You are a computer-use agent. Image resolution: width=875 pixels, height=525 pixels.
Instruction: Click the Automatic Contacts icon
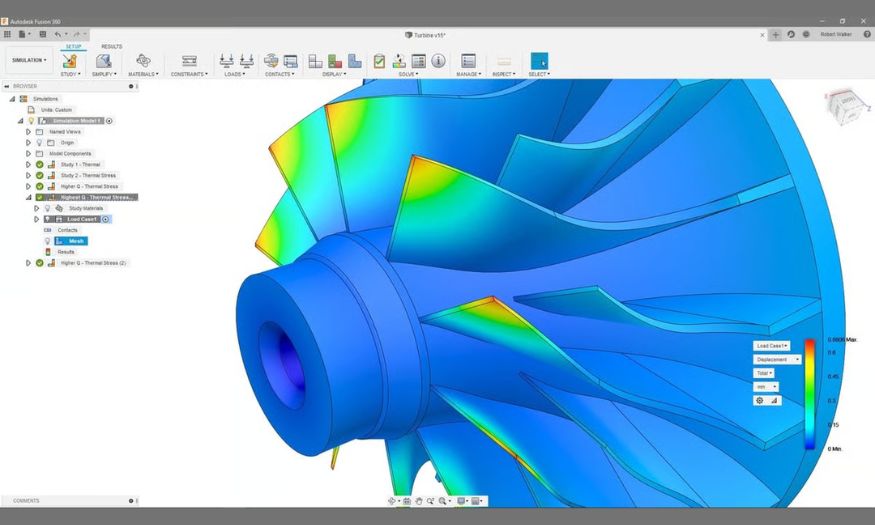point(271,61)
